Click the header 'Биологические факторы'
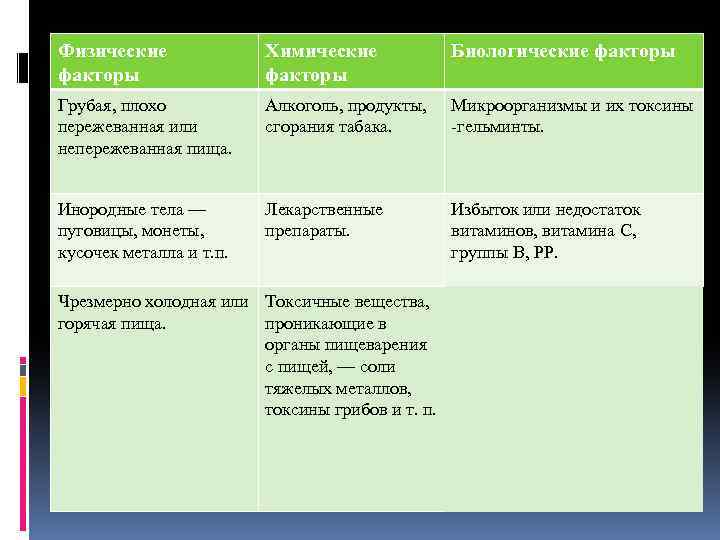Screen dimensions: 720x540 574,61
